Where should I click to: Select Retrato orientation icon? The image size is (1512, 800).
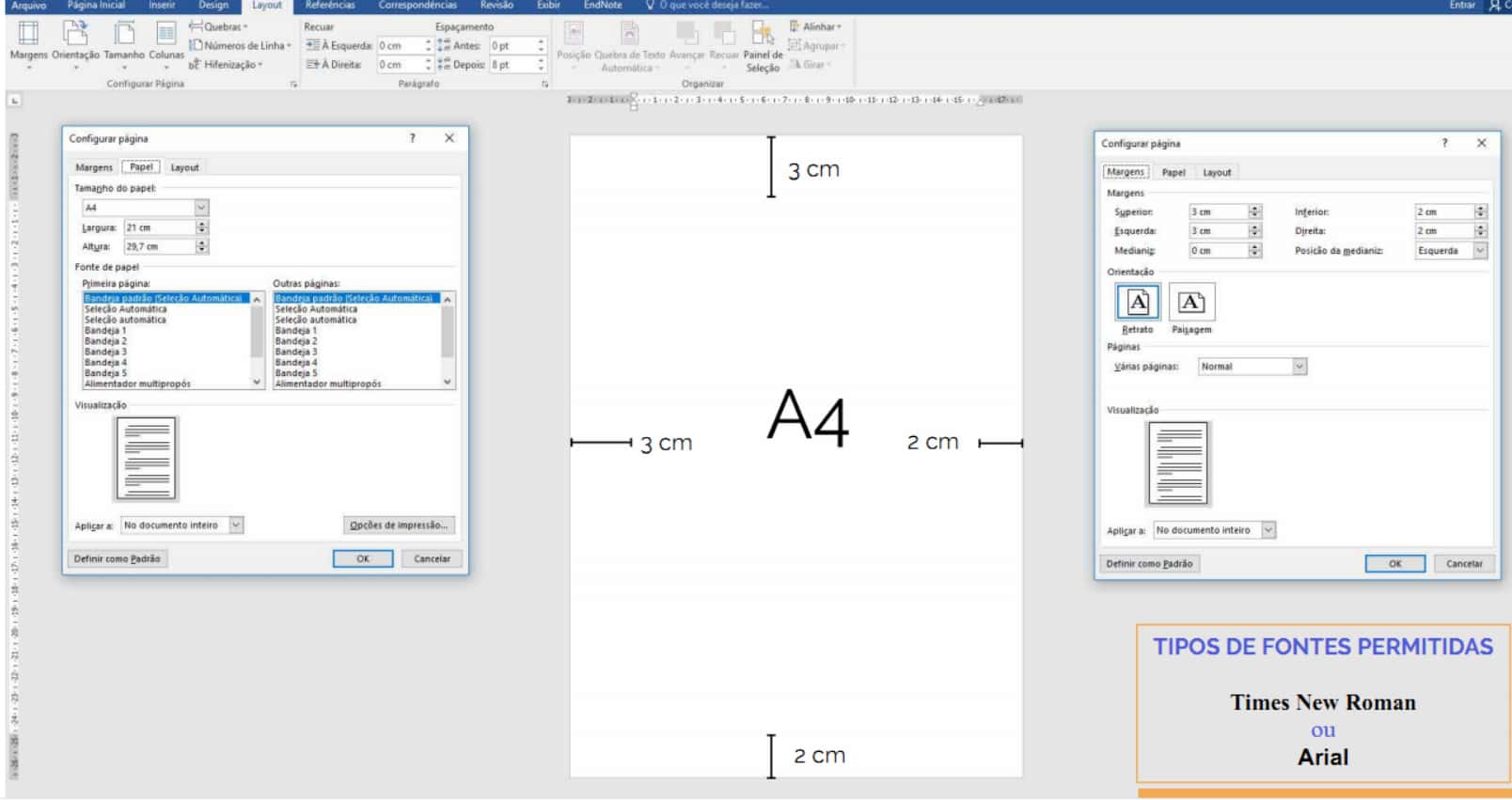pos(1138,303)
